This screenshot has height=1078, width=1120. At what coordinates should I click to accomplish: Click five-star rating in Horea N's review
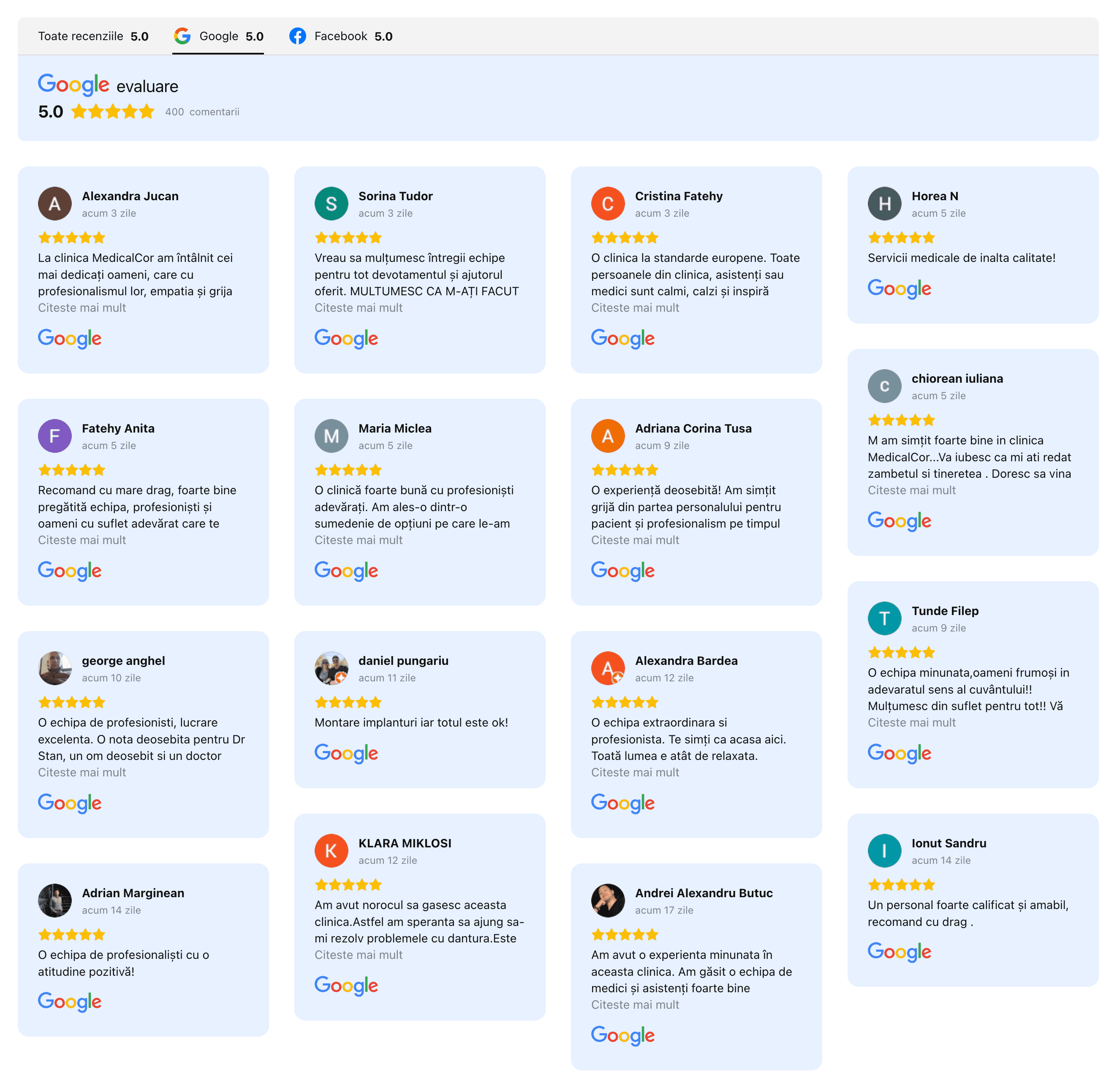901,238
